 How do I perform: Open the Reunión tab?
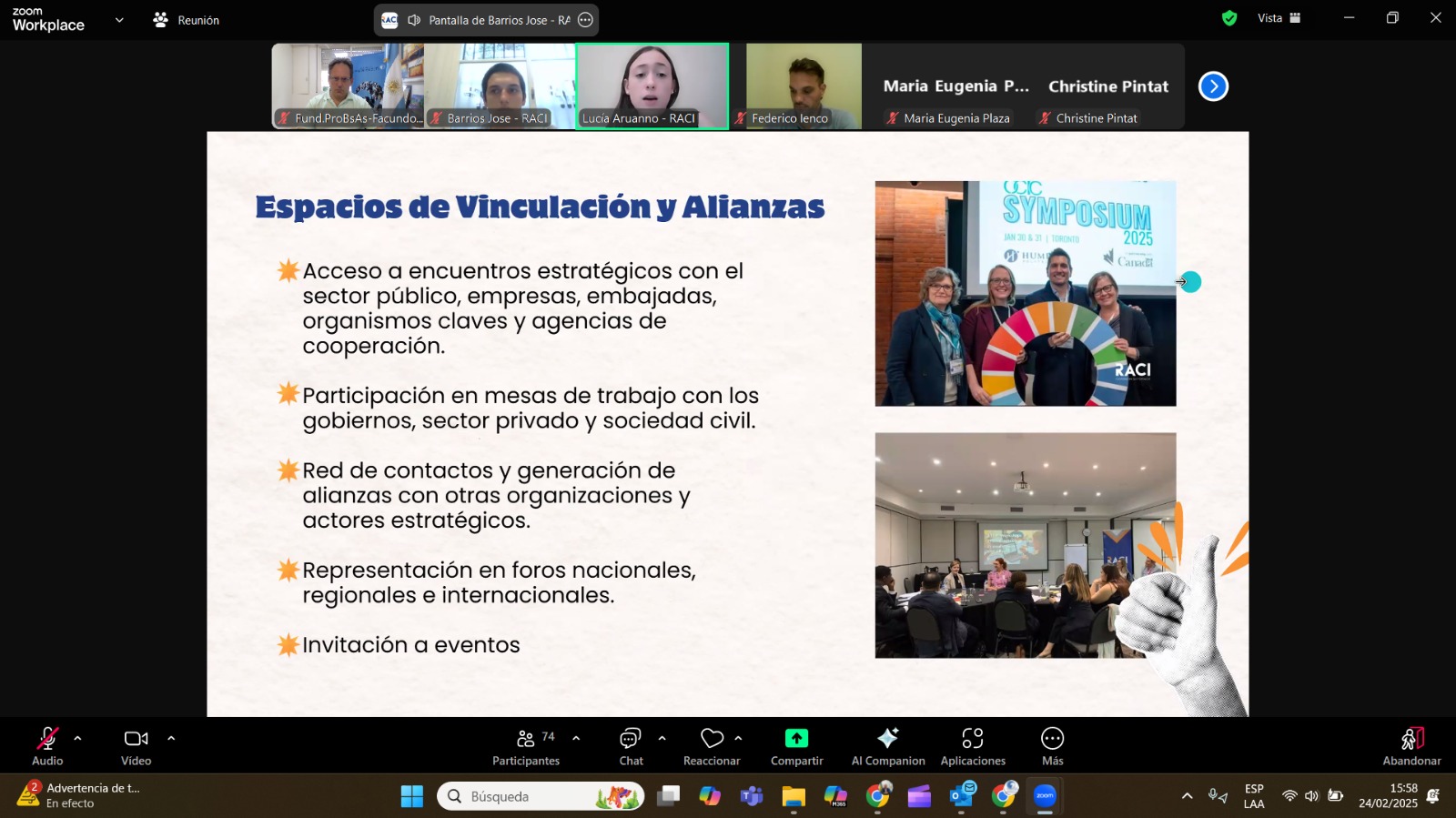[x=187, y=20]
